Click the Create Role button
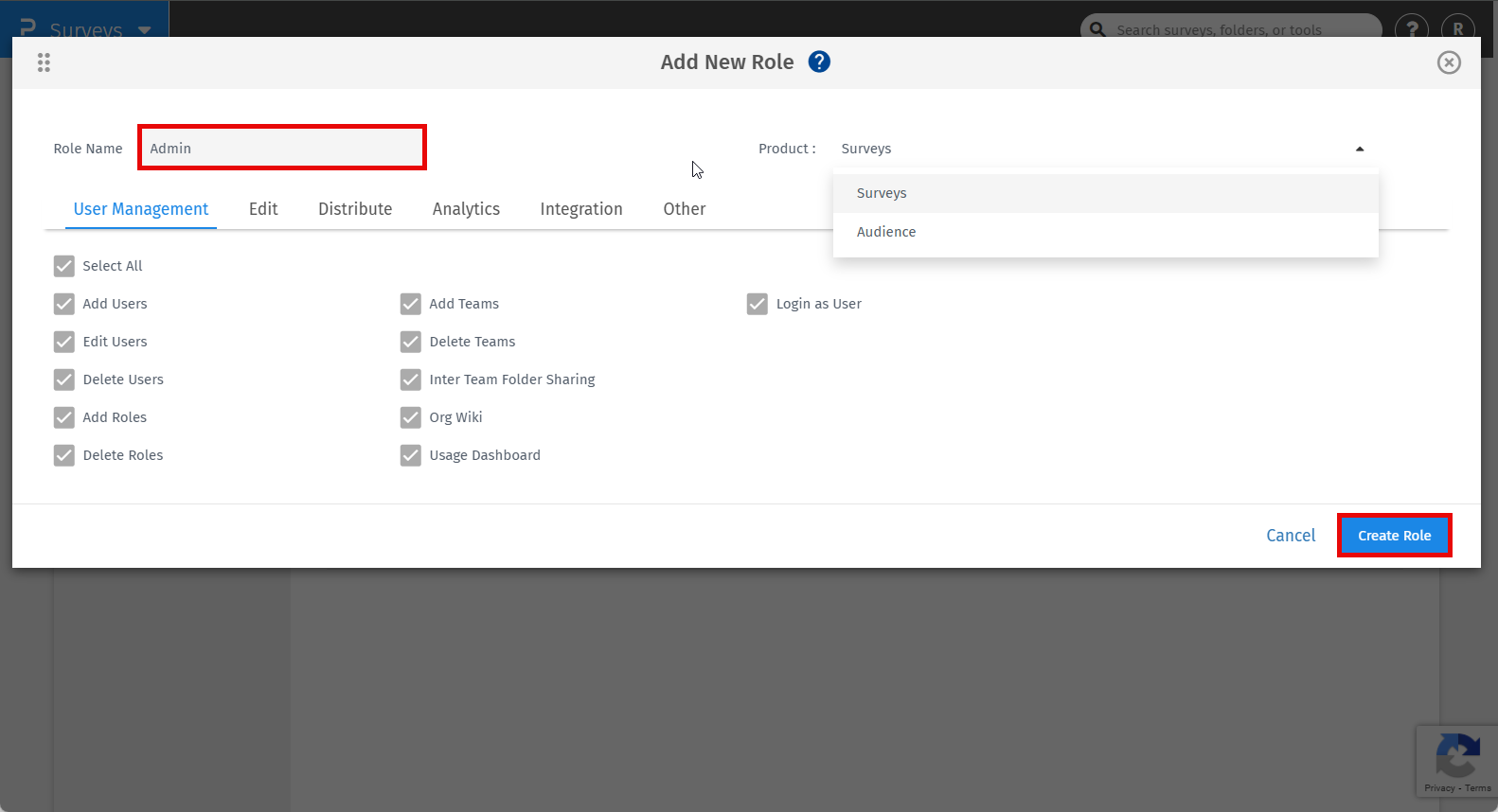Screen dimensions: 1498x812 [1395, 536]
